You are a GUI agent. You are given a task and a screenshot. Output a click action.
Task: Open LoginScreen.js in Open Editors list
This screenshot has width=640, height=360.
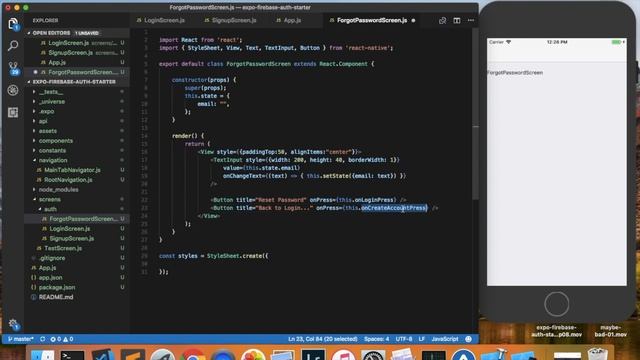[77, 43]
